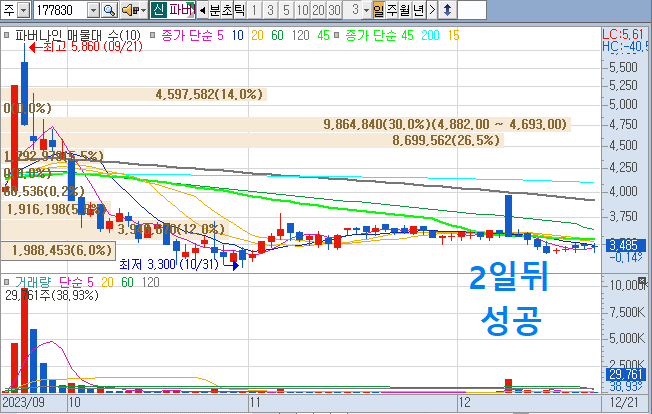Choose interval button 20
652x414 pixels.
tap(318, 10)
